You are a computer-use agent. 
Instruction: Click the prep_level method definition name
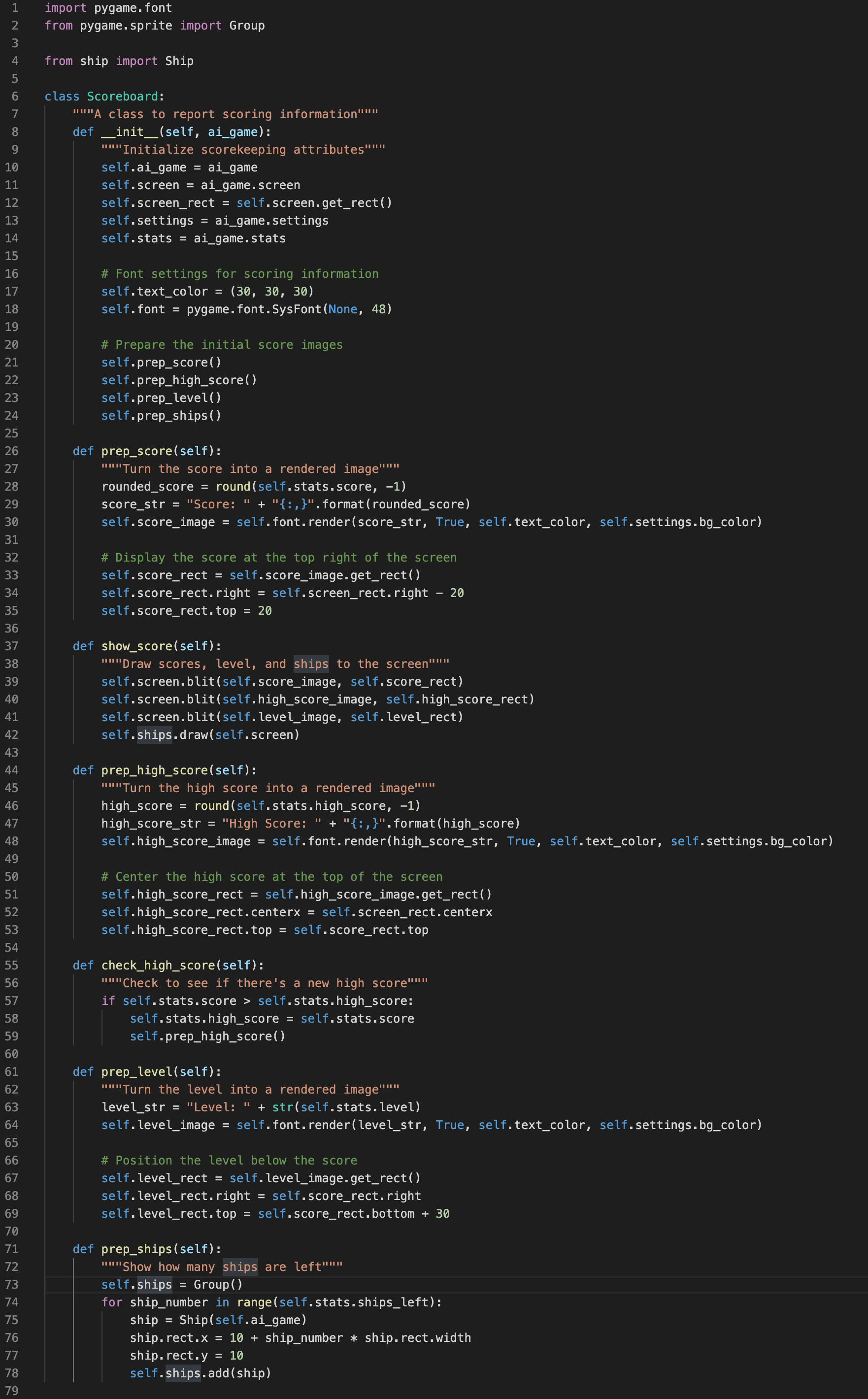point(136,1072)
